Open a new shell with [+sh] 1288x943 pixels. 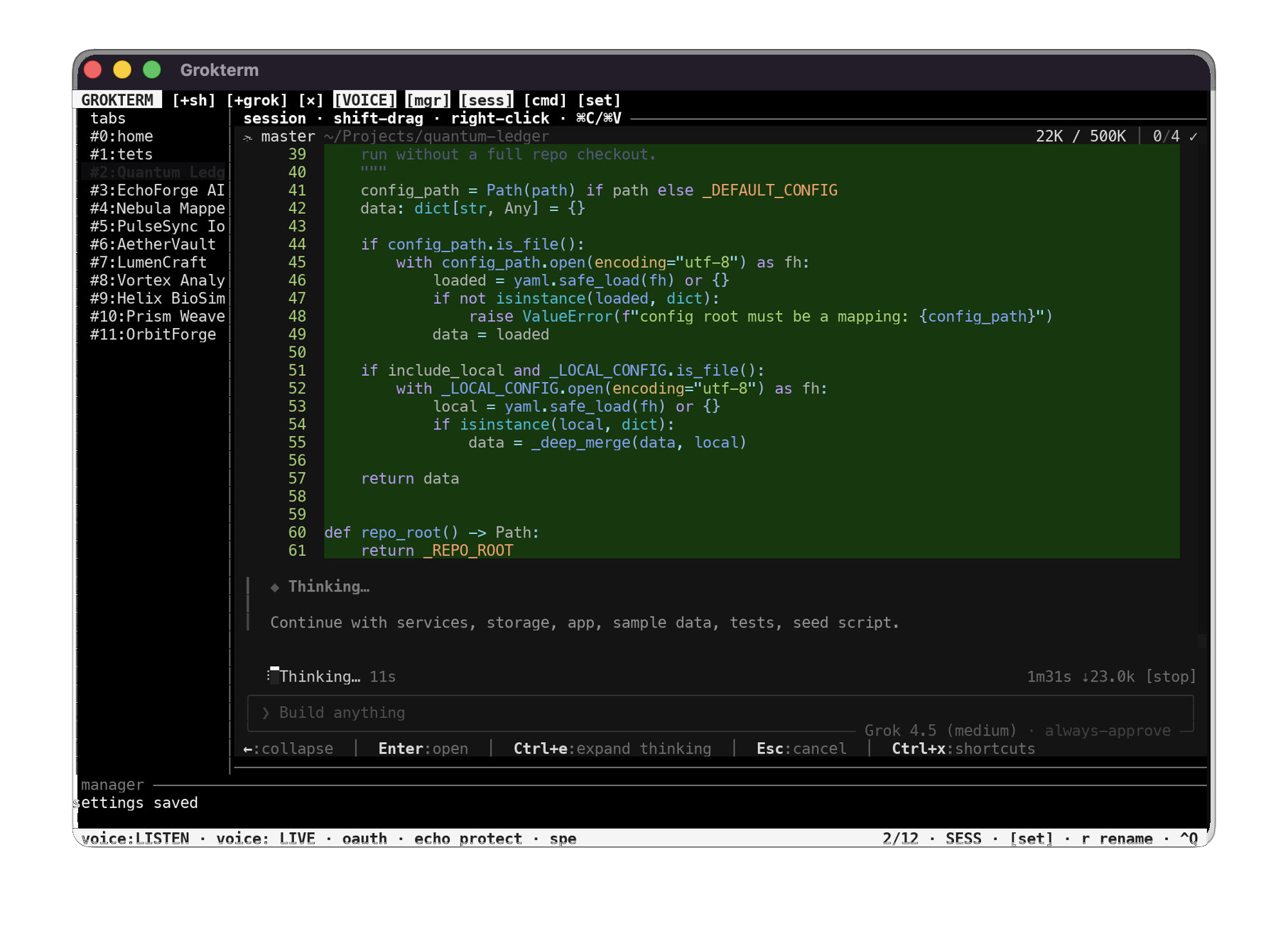point(193,100)
